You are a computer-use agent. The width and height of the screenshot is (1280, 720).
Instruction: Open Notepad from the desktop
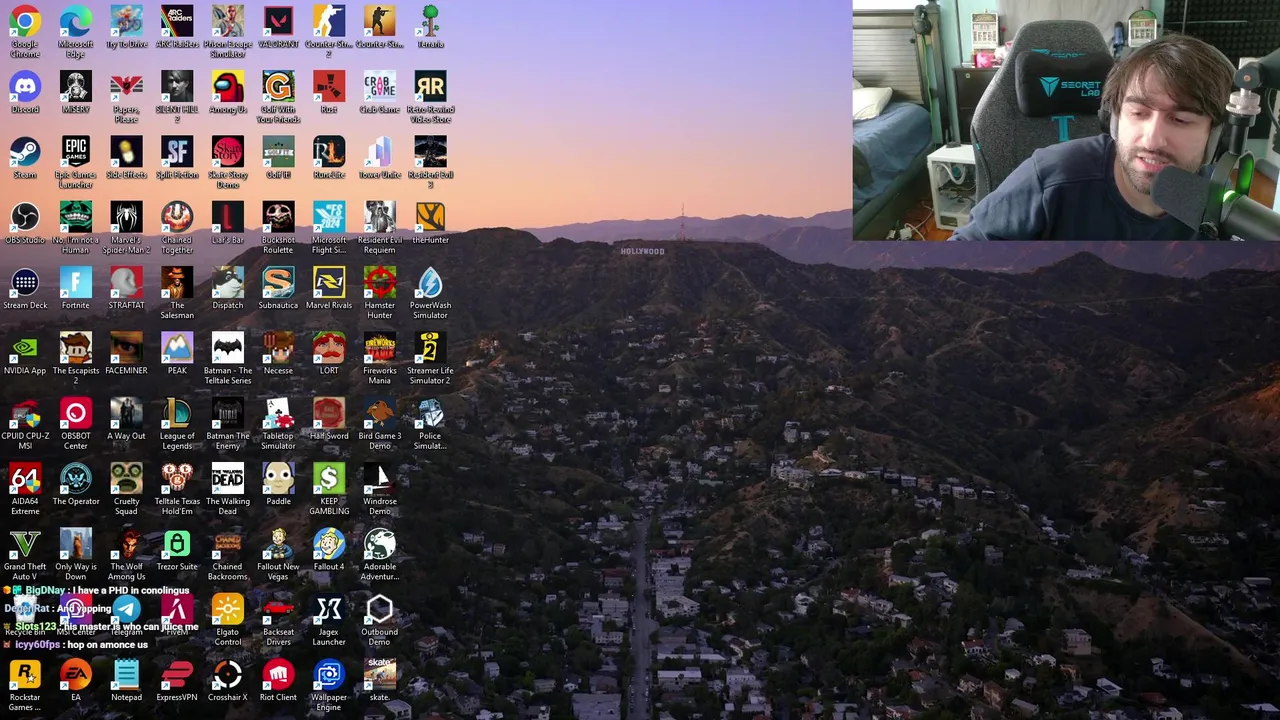[x=126, y=675]
